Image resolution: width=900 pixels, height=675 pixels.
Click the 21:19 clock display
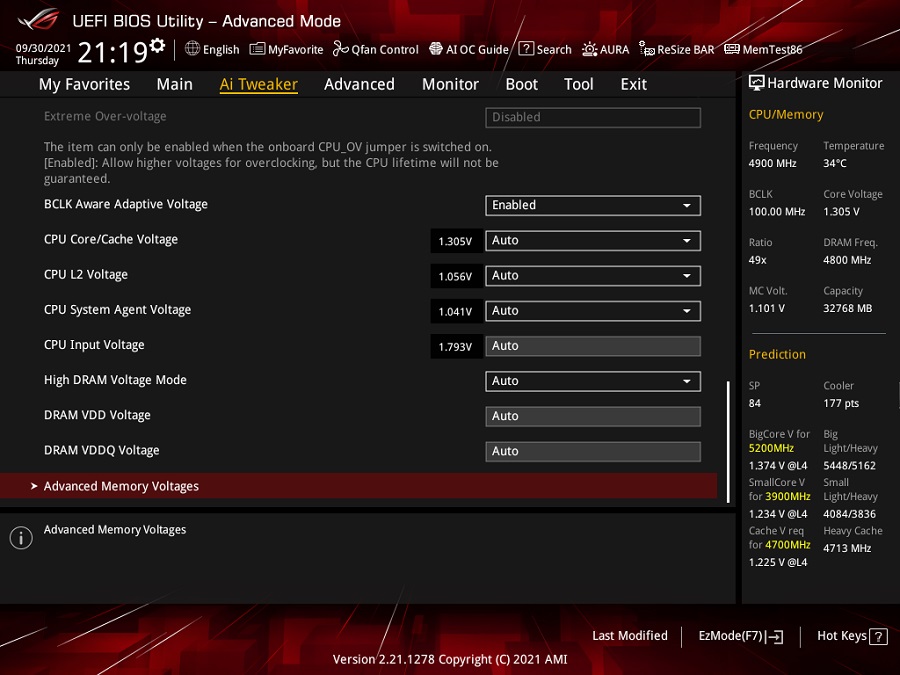[x=113, y=52]
